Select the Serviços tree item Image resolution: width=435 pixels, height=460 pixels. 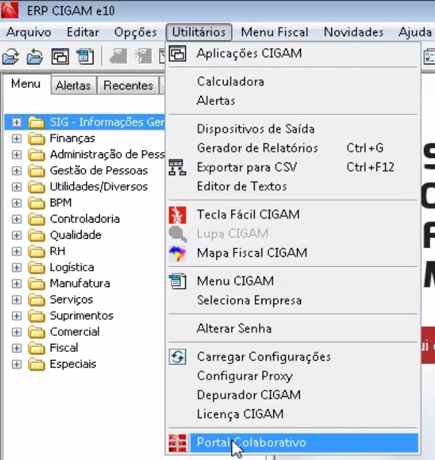point(71,300)
